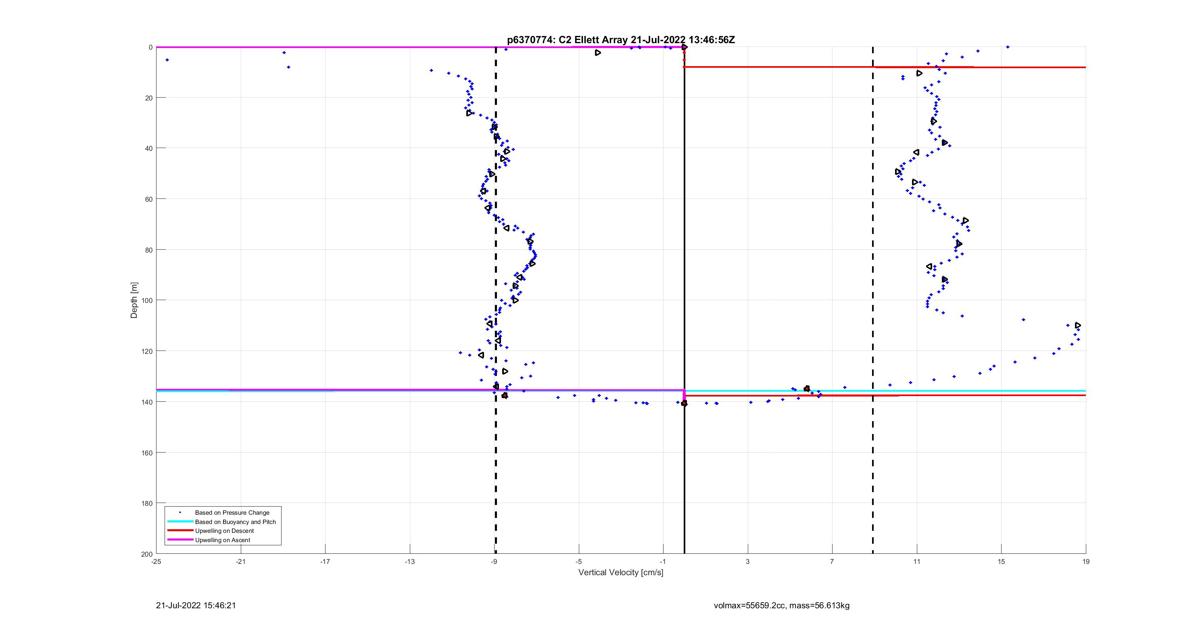Click x-axis tick label "11"
1200x622 pixels.
pyautogui.click(x=917, y=561)
